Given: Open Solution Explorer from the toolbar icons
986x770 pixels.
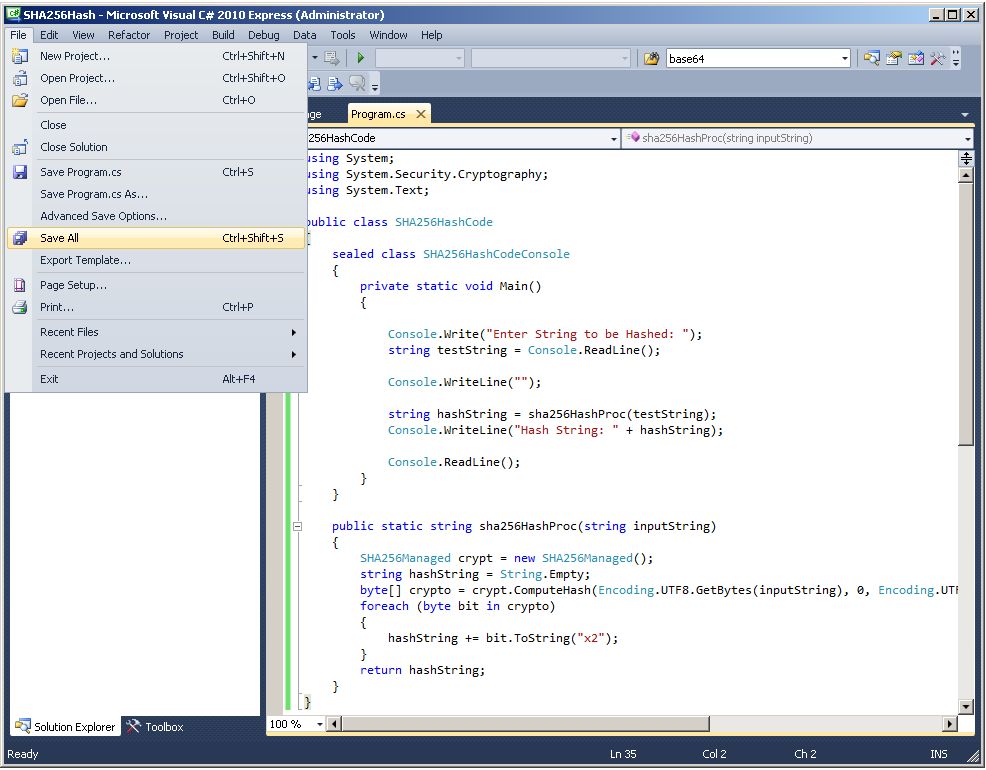Looking at the screenshot, I should pyautogui.click(x=872, y=59).
